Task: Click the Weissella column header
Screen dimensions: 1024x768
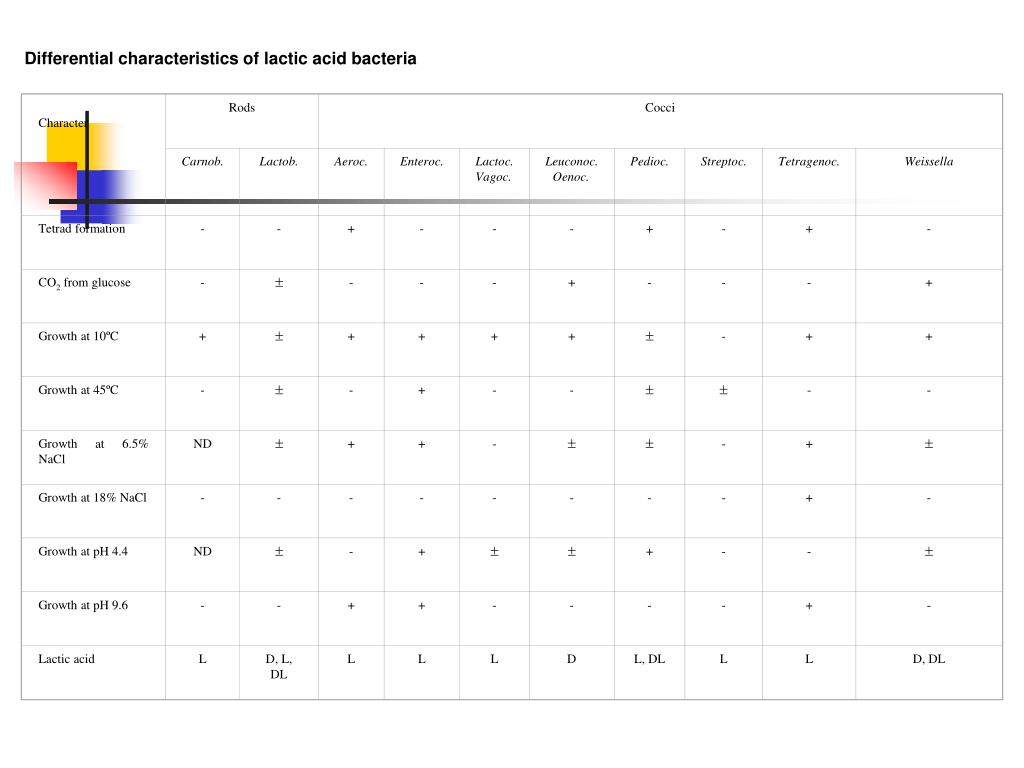Action: [929, 161]
